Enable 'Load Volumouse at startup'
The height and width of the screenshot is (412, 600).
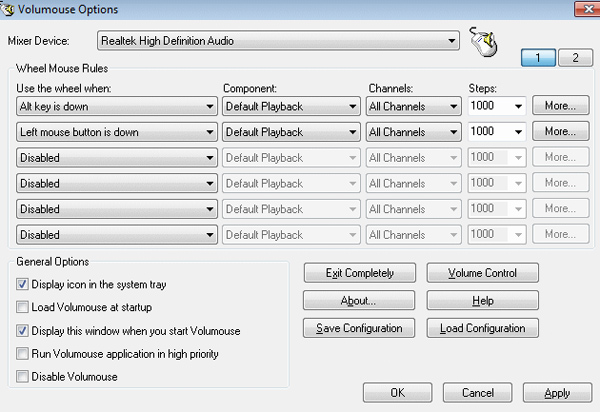22,307
